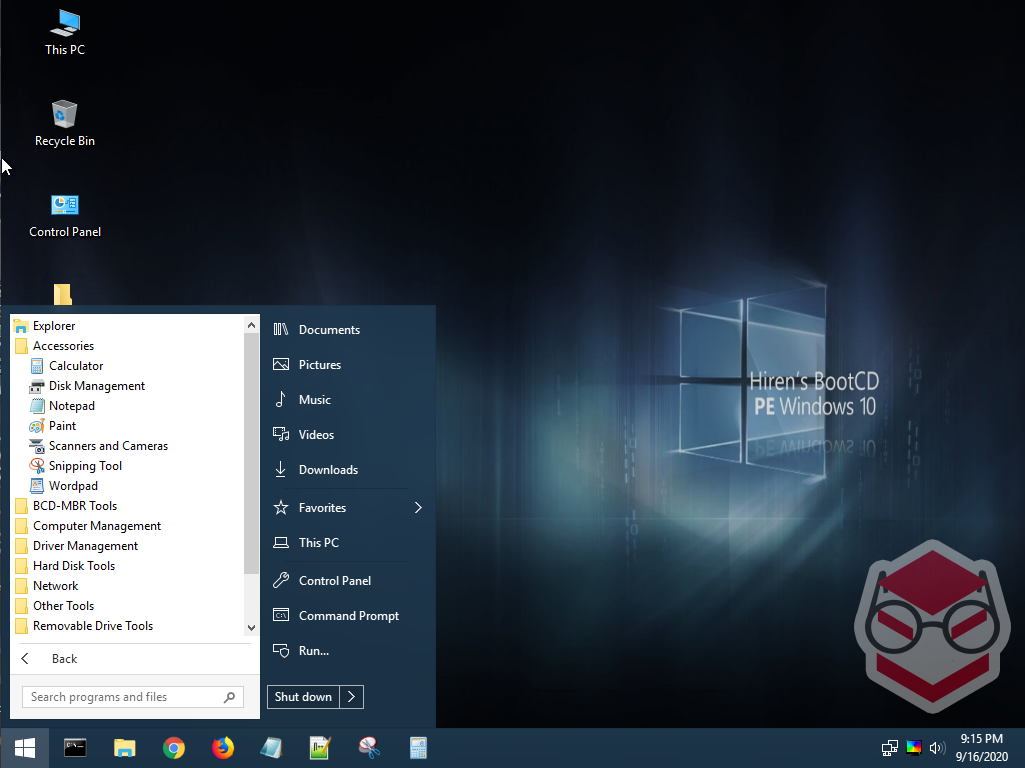Open the green notes editor taskbar icon
The width and height of the screenshot is (1025, 768).
320,748
